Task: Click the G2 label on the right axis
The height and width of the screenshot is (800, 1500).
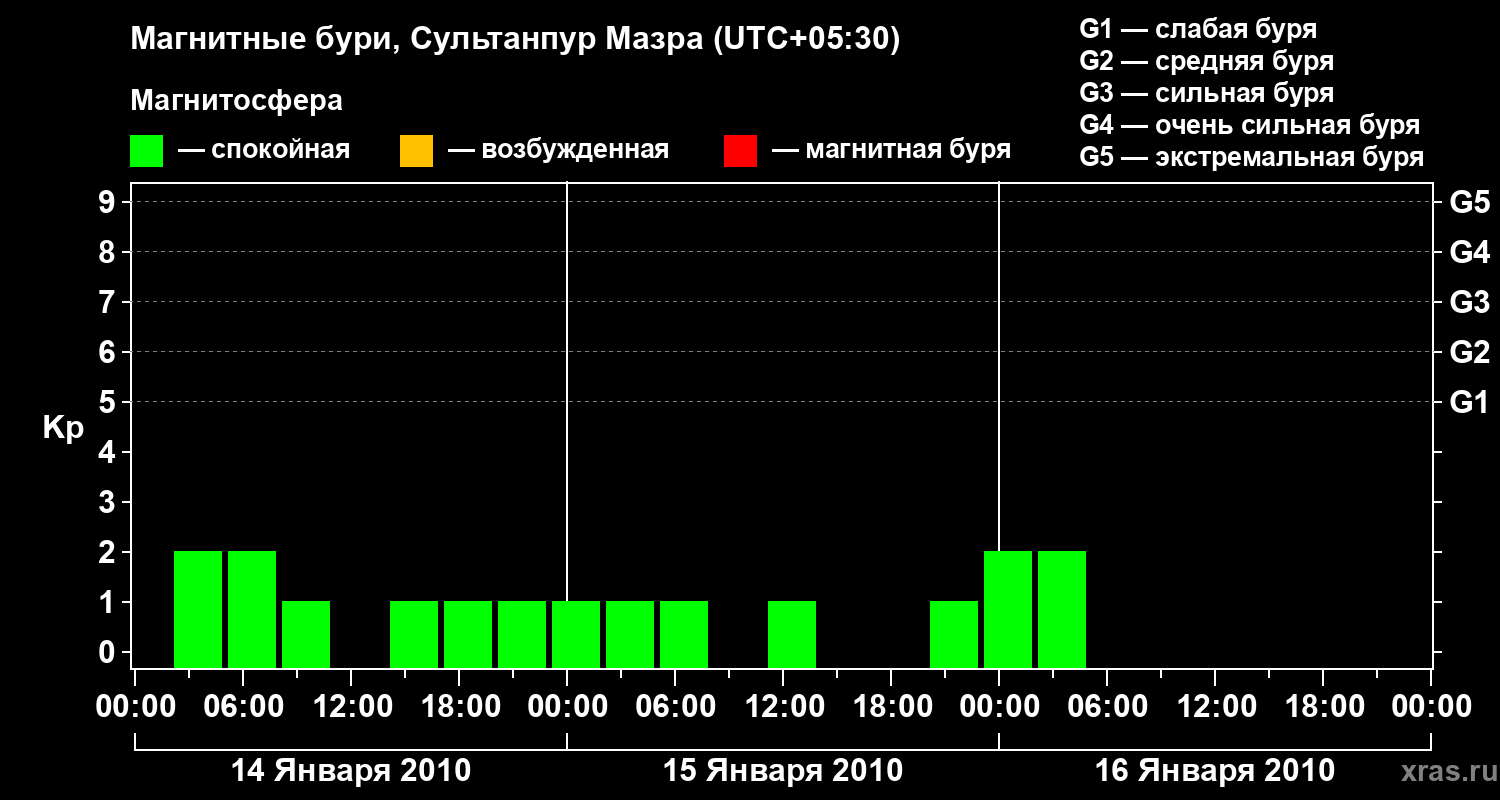Action: (1470, 352)
